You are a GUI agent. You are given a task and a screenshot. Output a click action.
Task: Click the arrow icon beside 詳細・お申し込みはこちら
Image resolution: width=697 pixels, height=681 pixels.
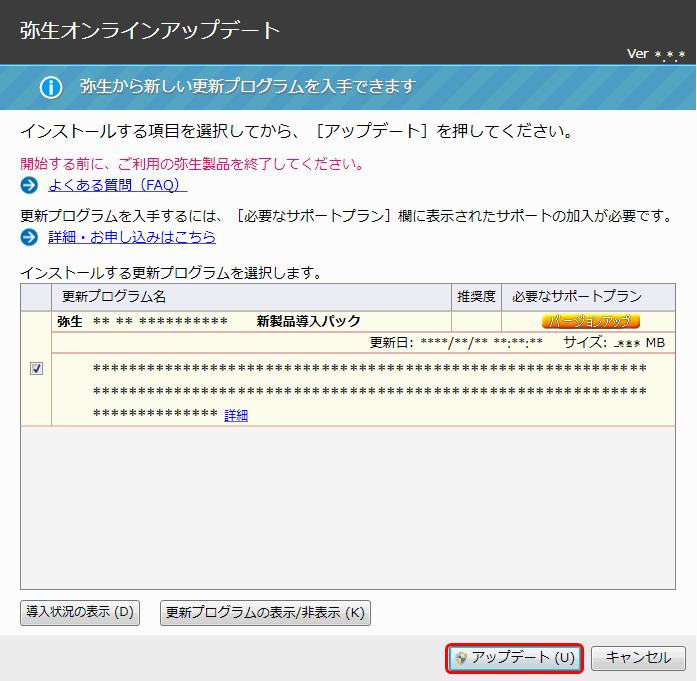pos(29,237)
